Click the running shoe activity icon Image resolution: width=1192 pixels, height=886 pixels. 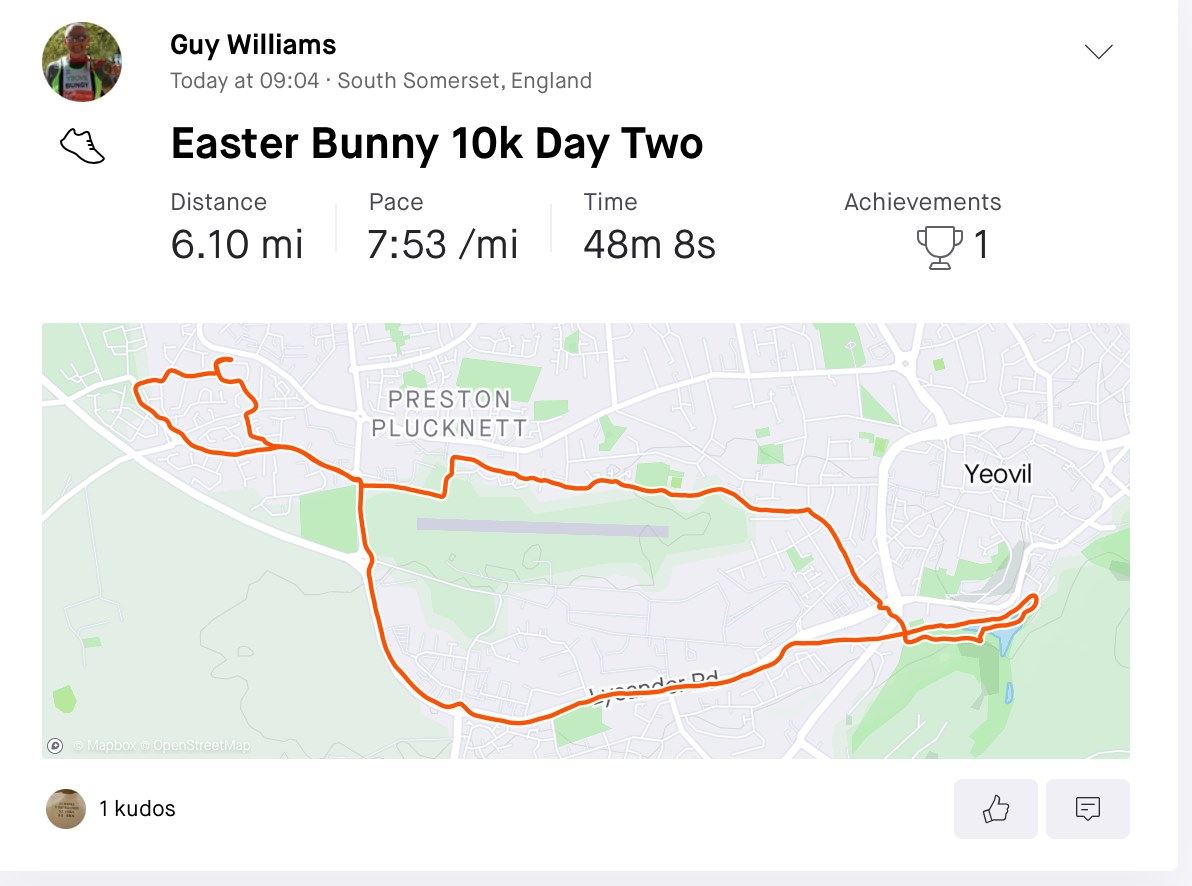(x=82, y=146)
